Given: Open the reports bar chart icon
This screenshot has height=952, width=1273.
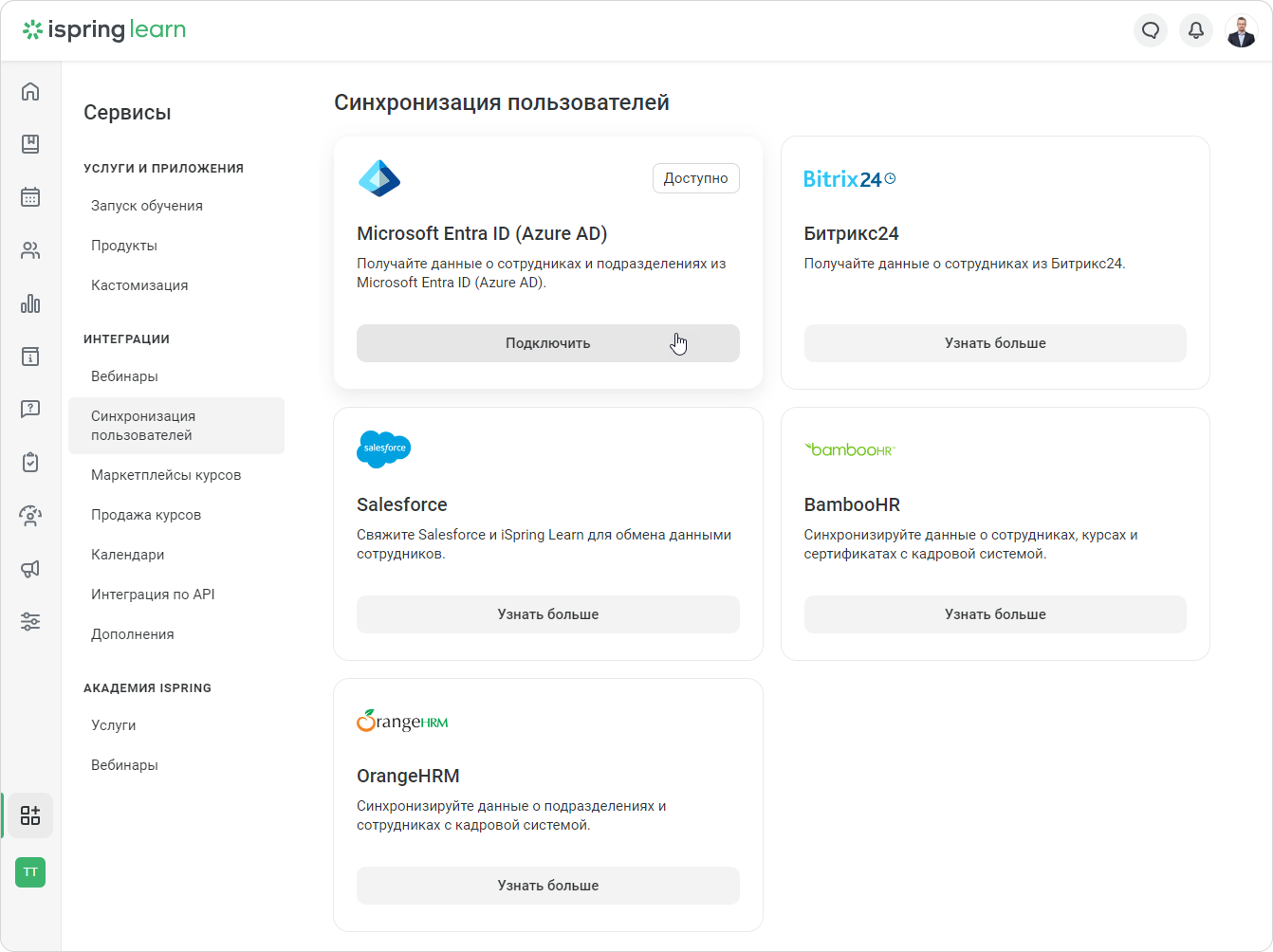Looking at the screenshot, I should [x=30, y=303].
